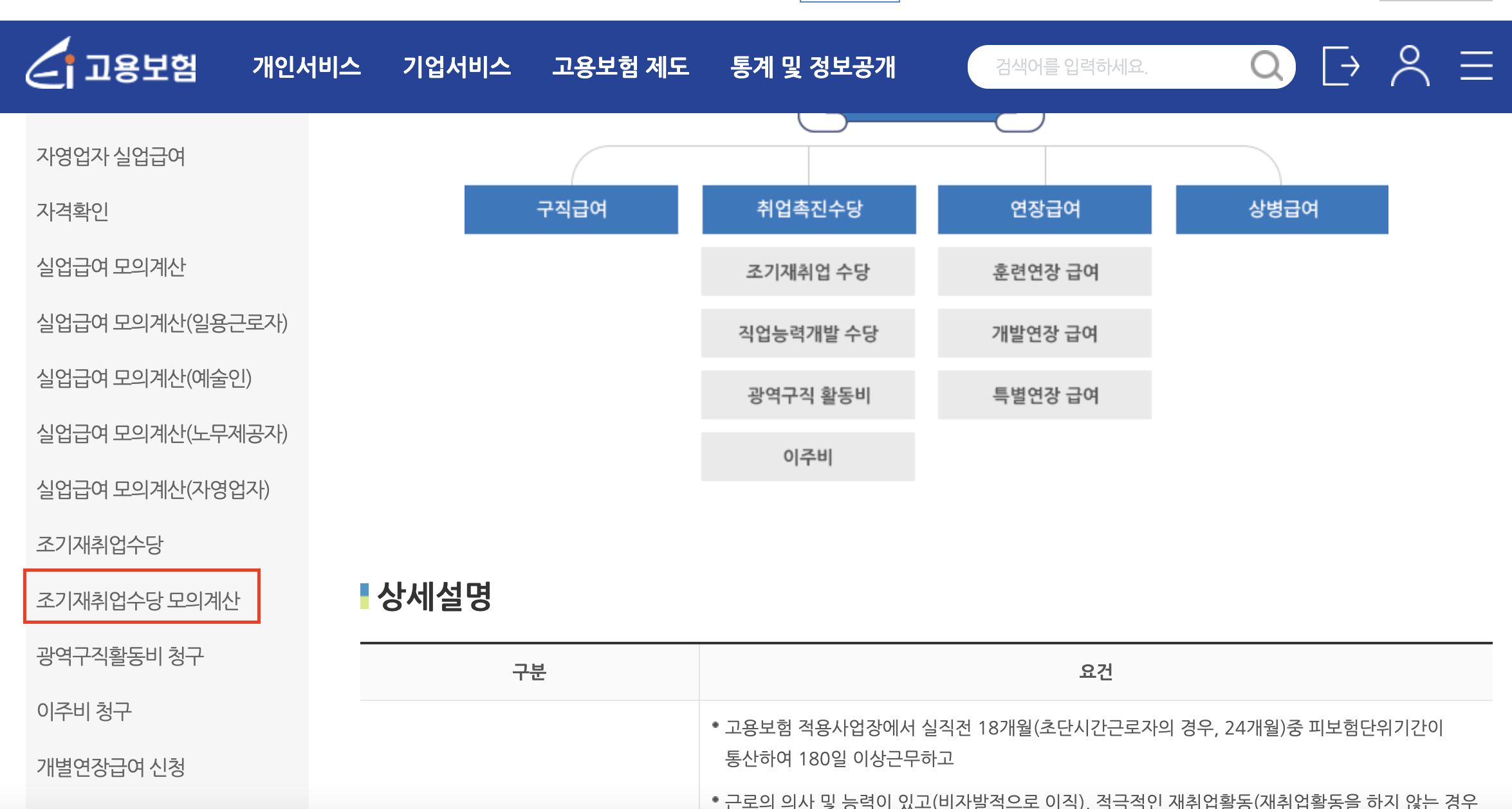
Task: Select 광역구직활동비 청구 in the sidebar
Action: coord(120,656)
